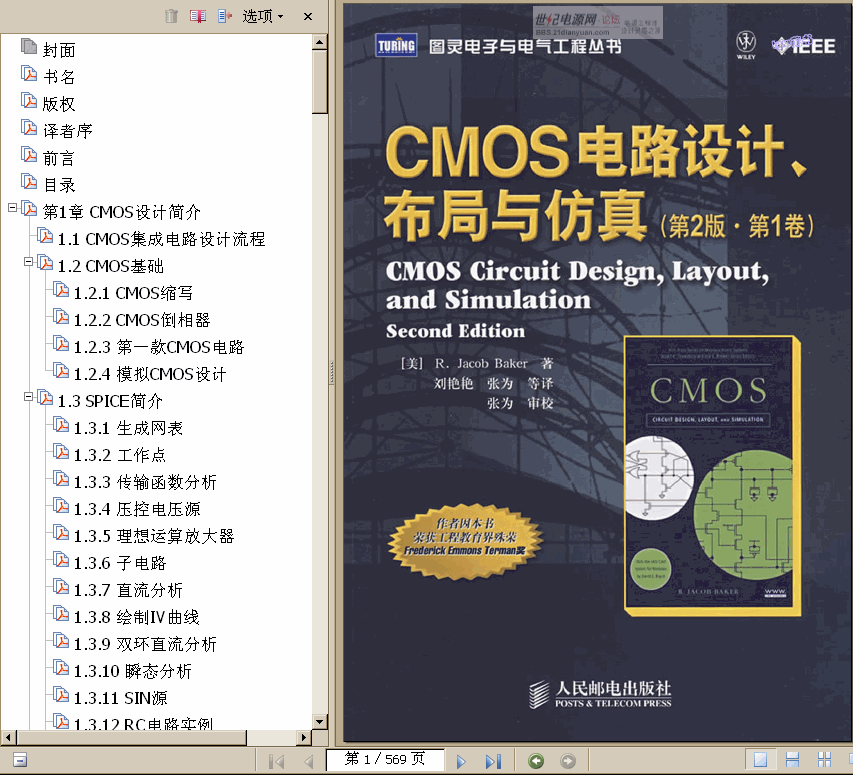Go to 1.3.7 直流分析
The image size is (853, 775).
pyautogui.click(x=128, y=590)
